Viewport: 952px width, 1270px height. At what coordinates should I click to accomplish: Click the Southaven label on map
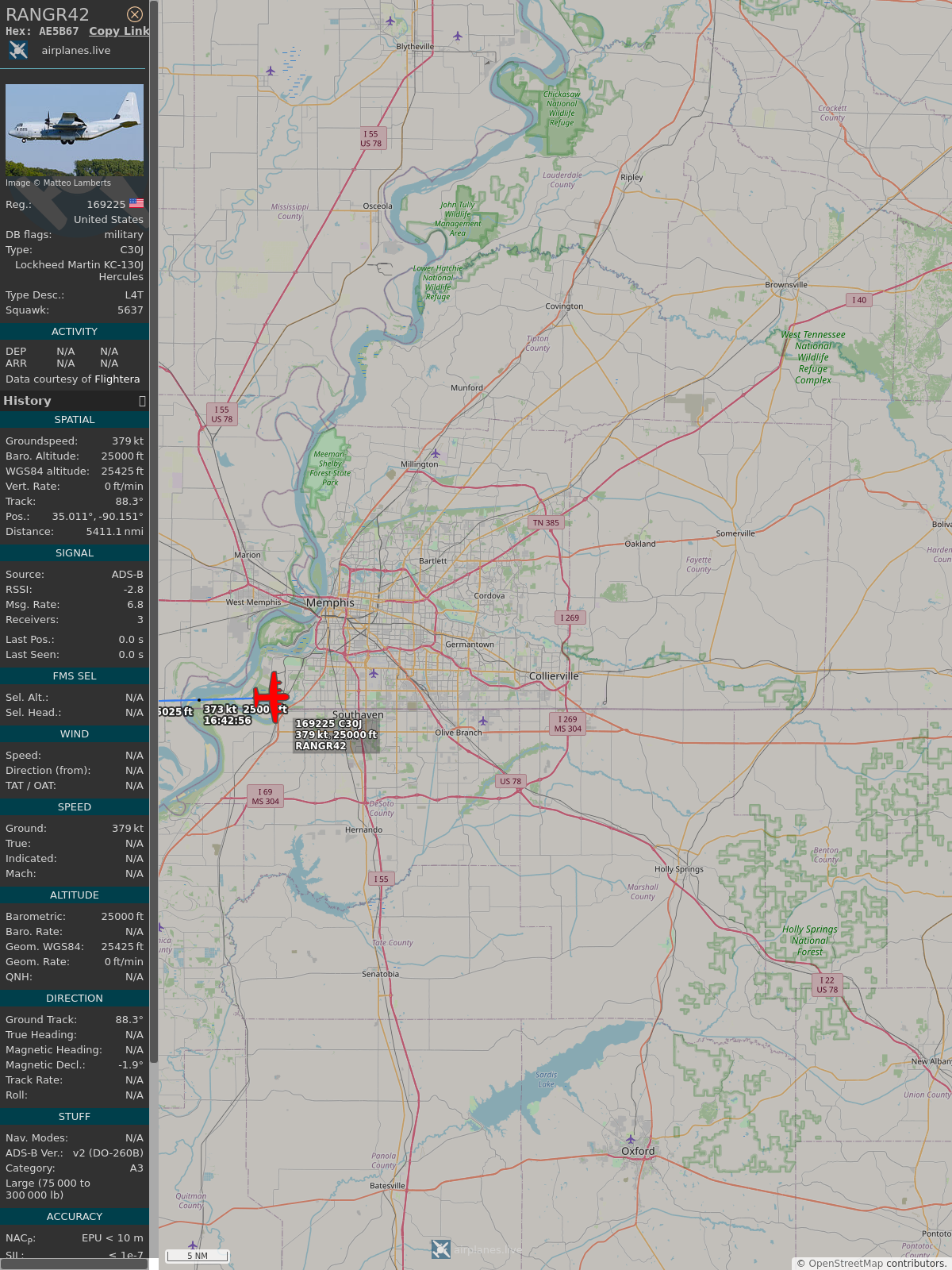(358, 715)
